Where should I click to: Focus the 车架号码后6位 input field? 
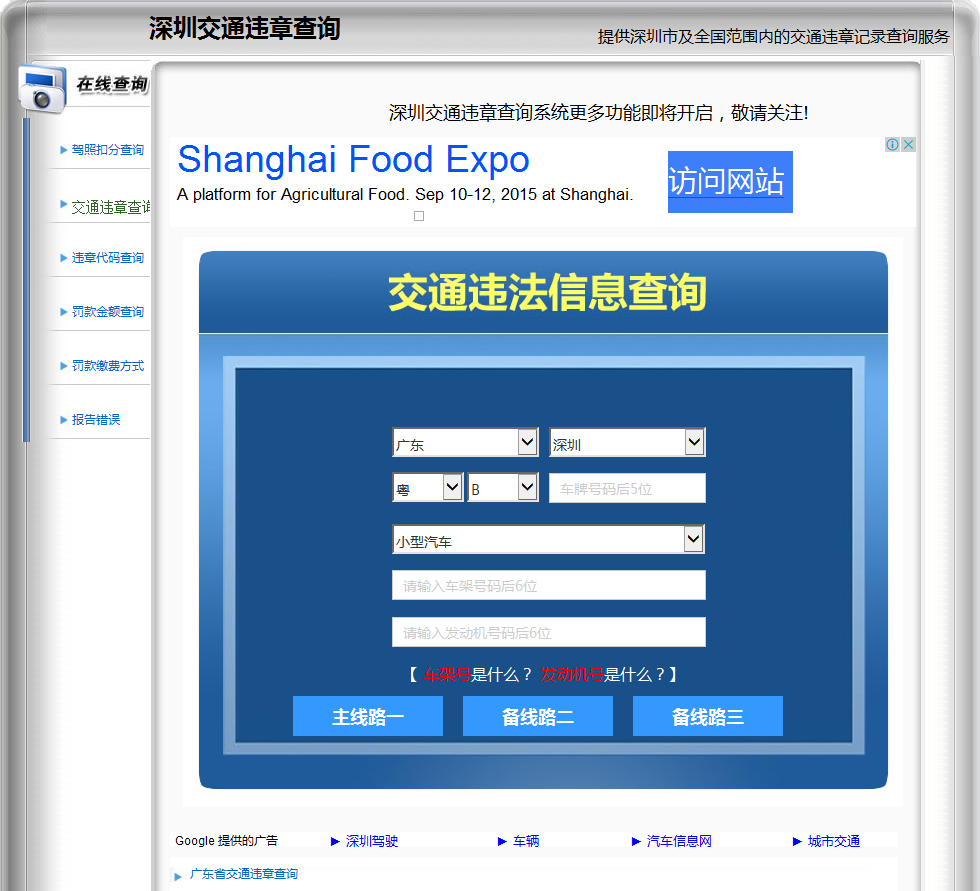coord(549,585)
